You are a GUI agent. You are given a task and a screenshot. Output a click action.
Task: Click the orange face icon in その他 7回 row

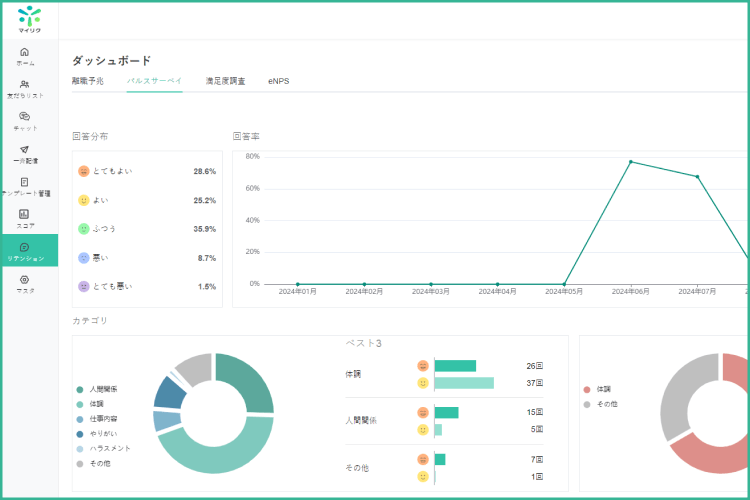(x=423, y=459)
